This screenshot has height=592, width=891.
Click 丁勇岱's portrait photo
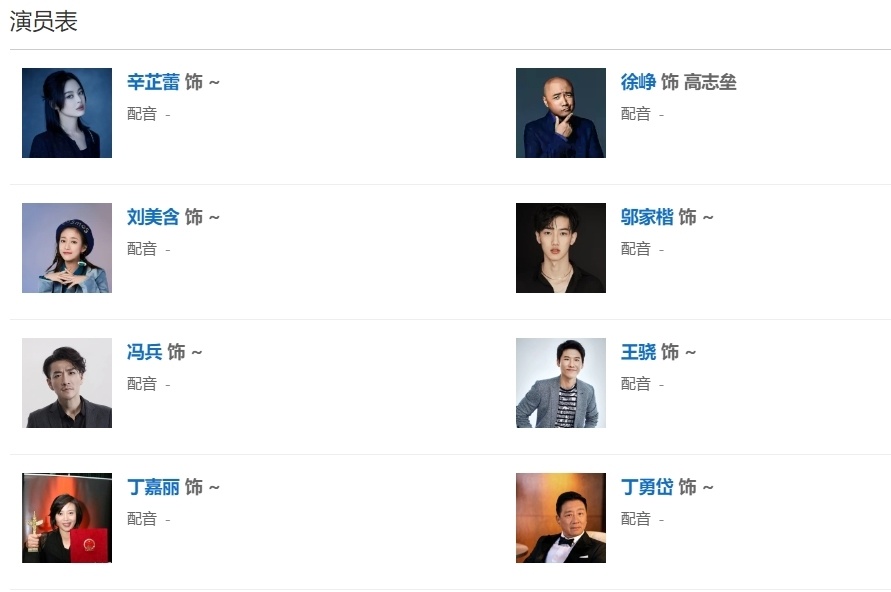coord(559,517)
